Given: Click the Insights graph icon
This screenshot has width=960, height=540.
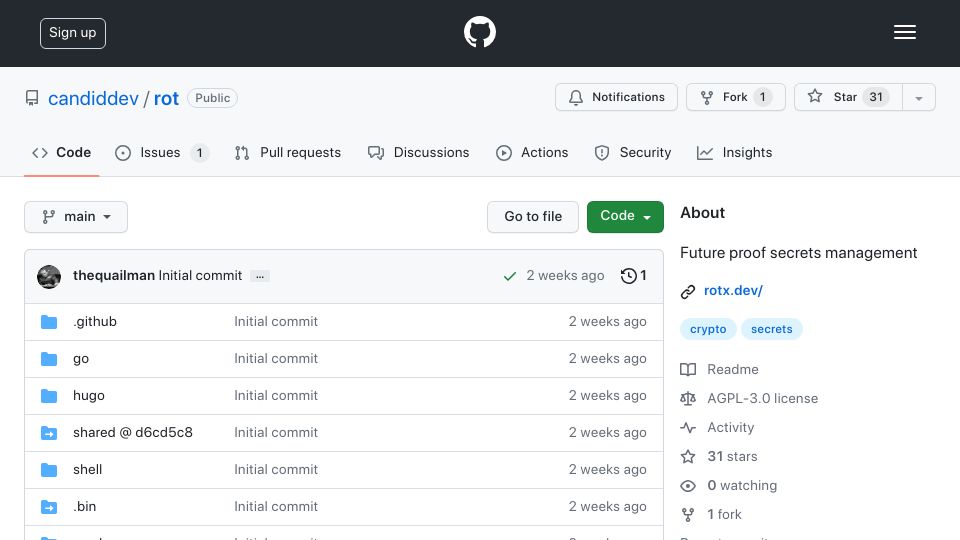Looking at the screenshot, I should click(x=705, y=153).
